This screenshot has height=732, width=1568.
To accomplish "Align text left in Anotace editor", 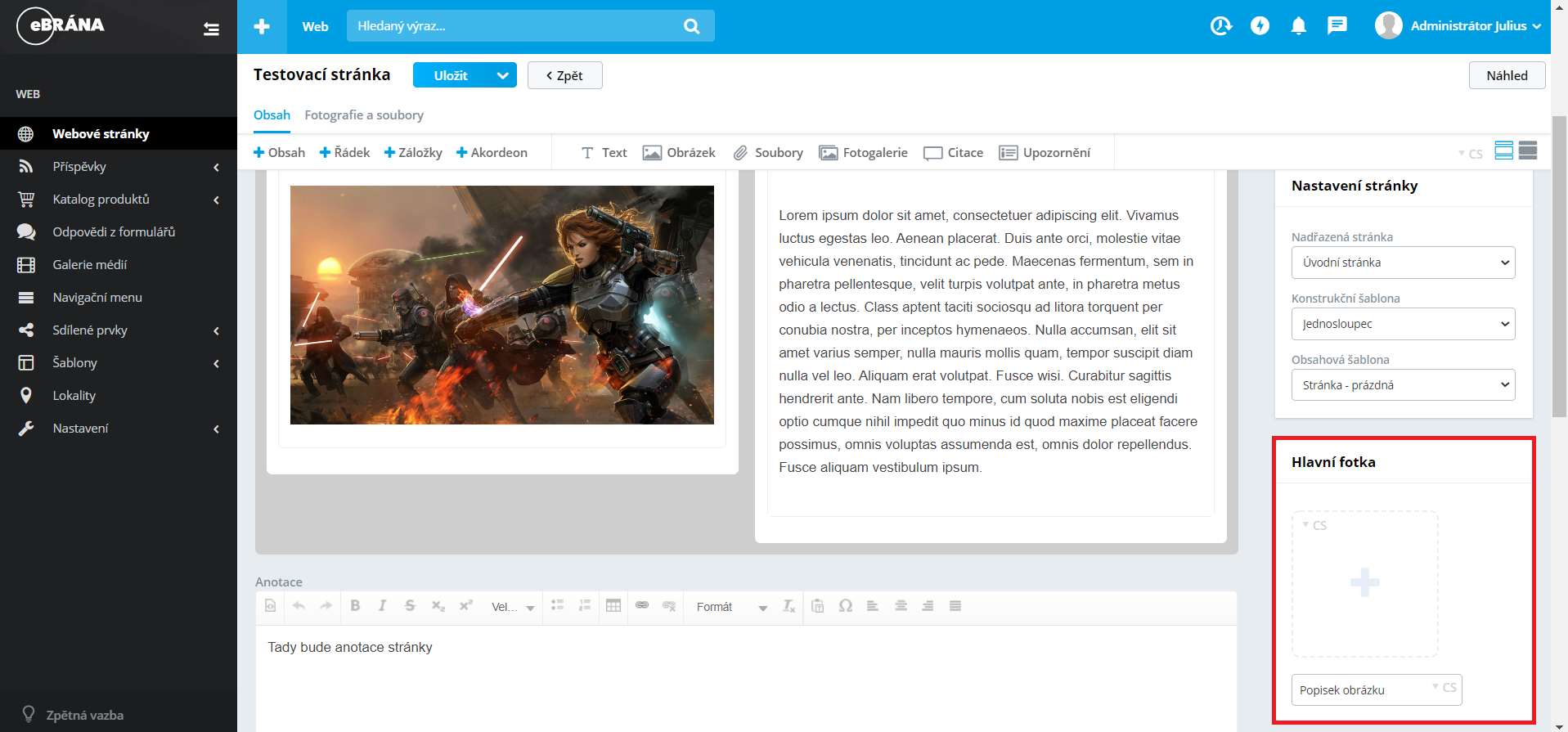I will (x=873, y=606).
